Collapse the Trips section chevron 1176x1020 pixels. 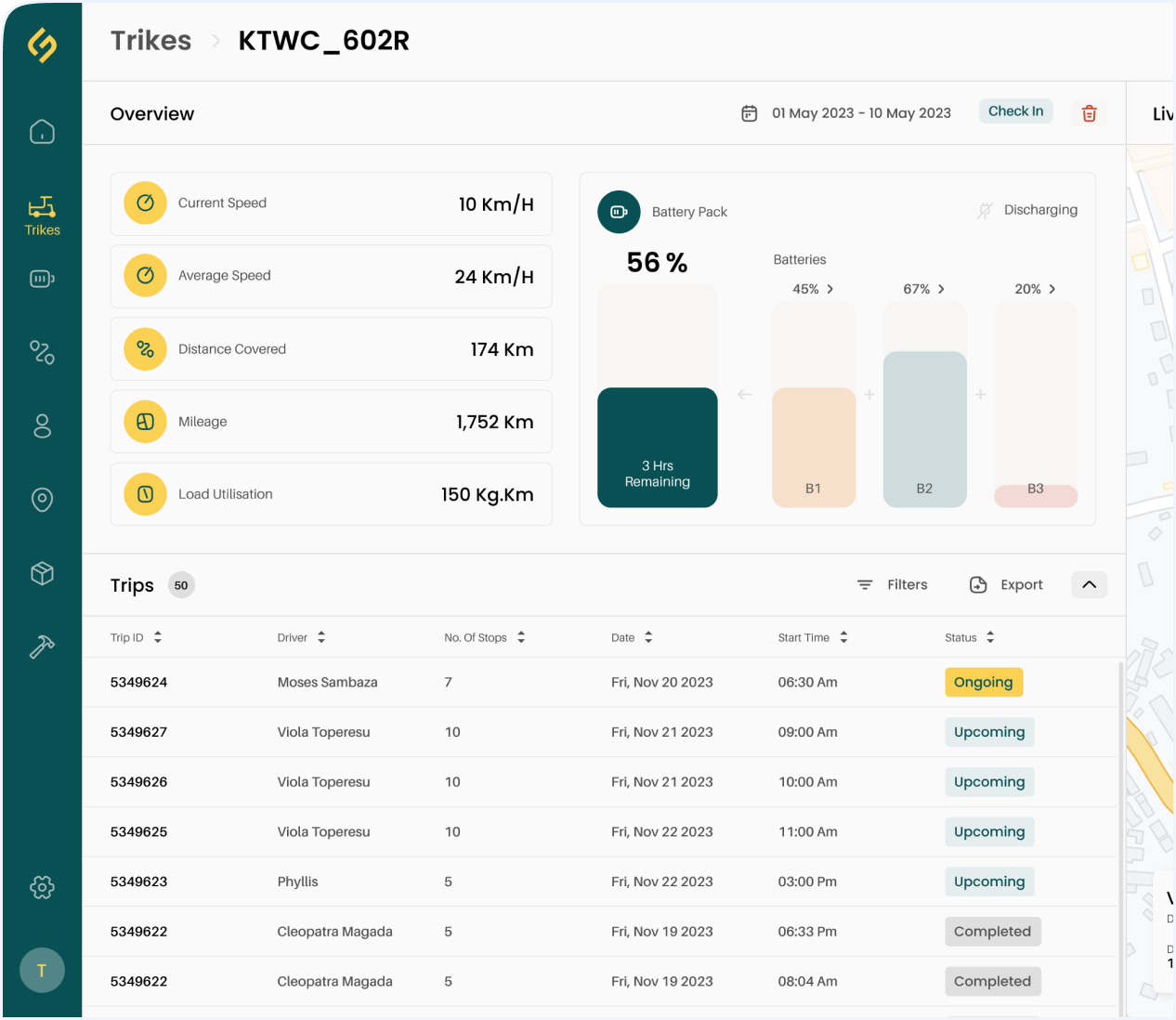click(1089, 584)
